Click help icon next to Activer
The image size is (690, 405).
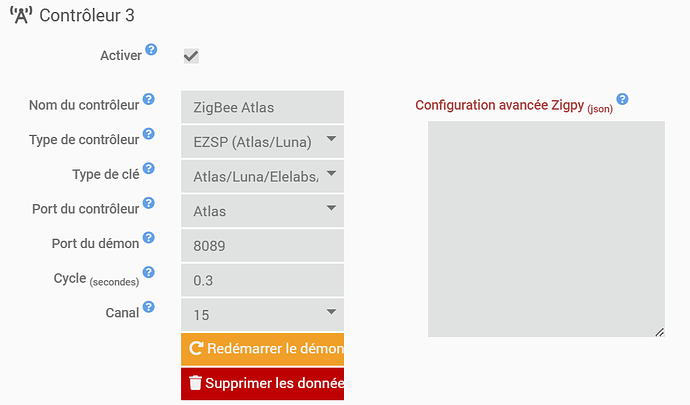coord(151,50)
